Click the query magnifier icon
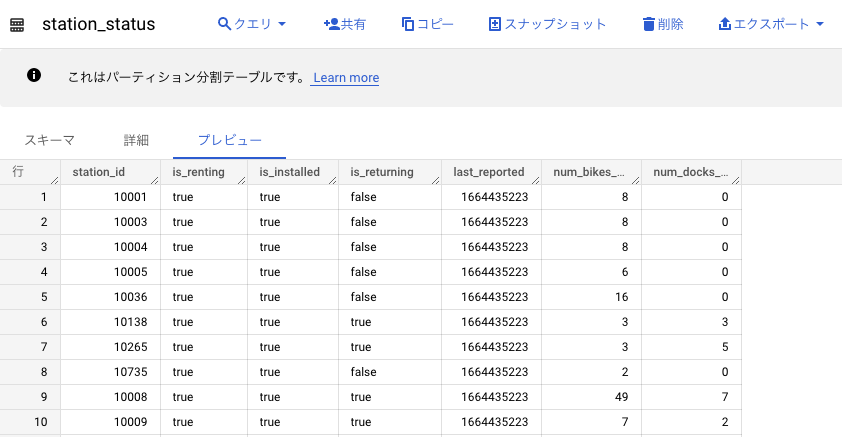 pyautogui.click(x=224, y=24)
